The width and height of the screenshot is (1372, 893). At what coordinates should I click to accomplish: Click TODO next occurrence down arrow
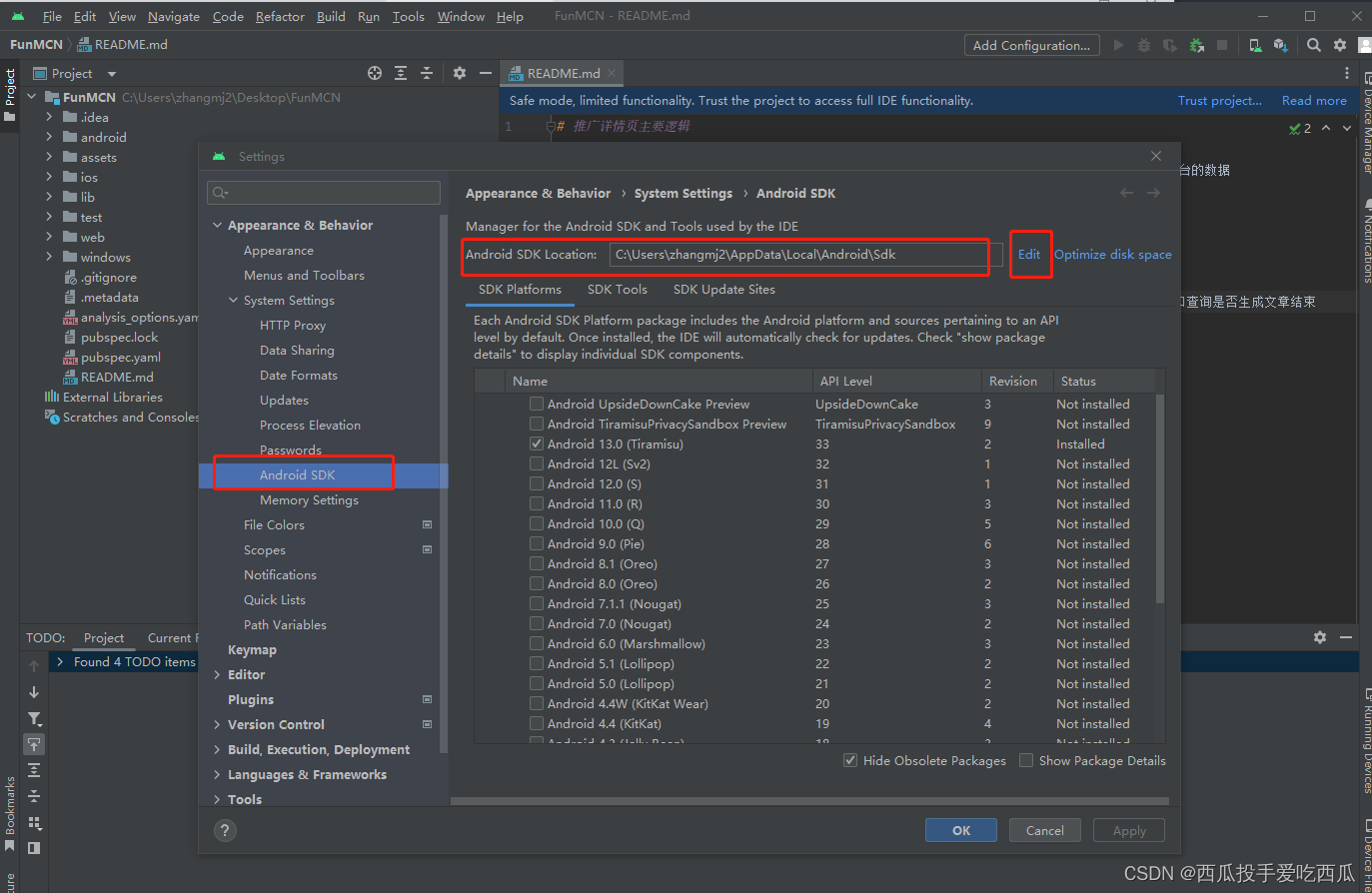click(x=34, y=691)
